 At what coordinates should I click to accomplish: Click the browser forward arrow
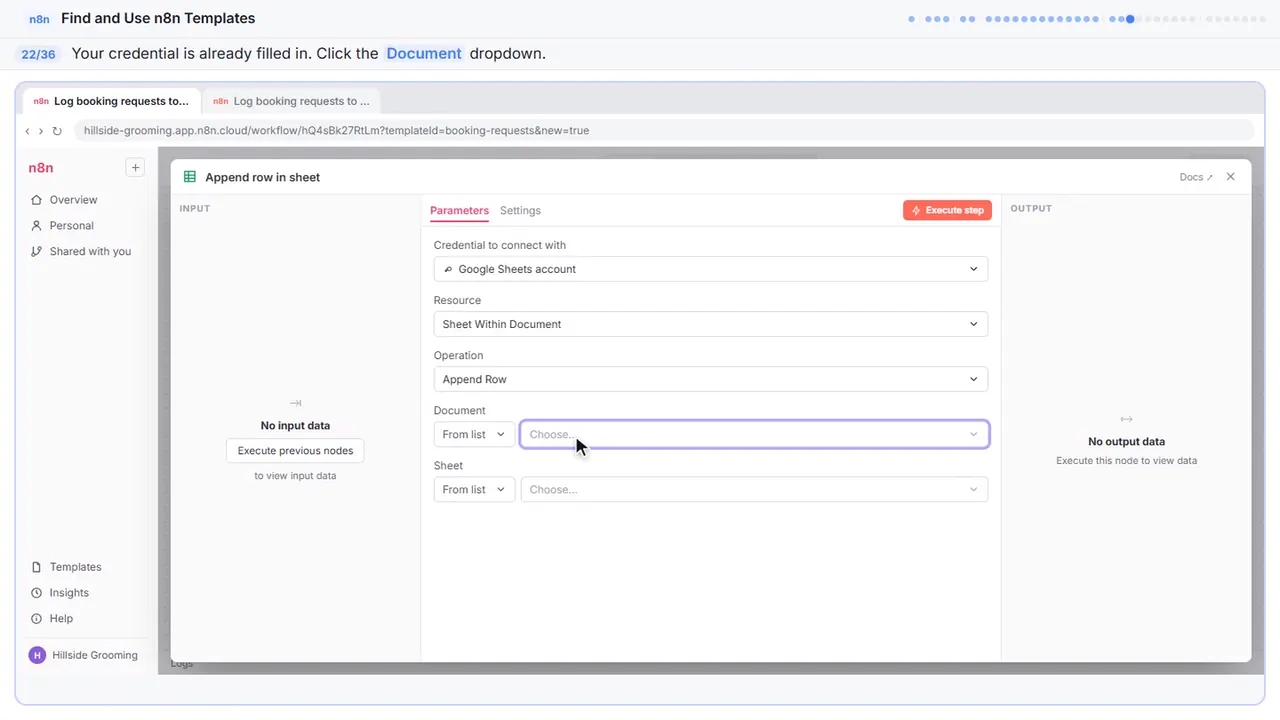(41, 131)
